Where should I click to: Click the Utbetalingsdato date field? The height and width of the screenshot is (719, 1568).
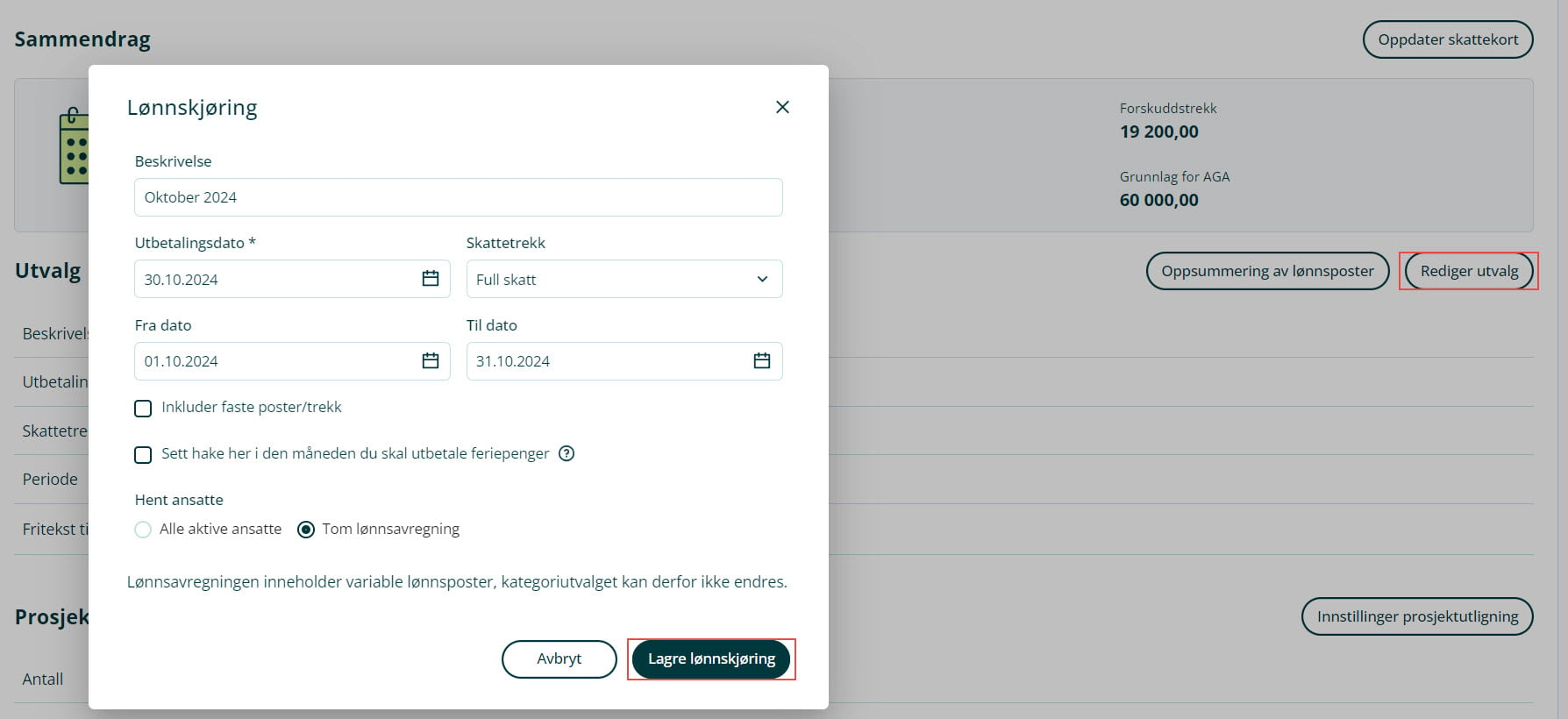tap(276, 279)
